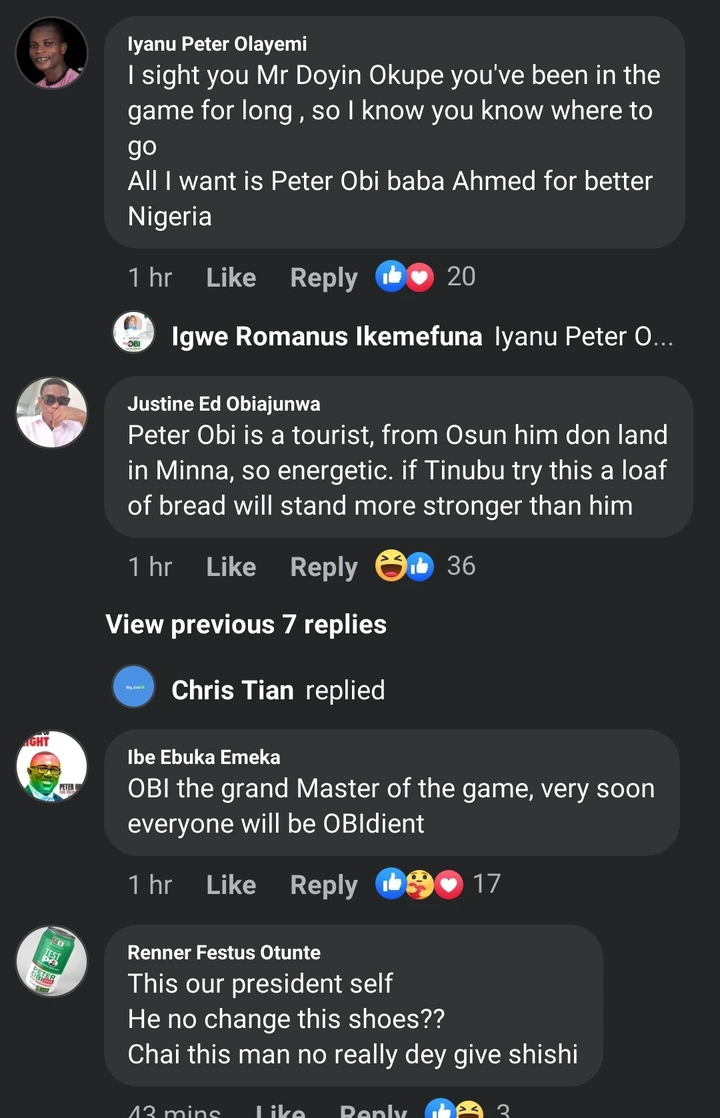Click Chris Tian's blue reply avatar
This screenshot has width=720, height=1118.
click(133, 687)
